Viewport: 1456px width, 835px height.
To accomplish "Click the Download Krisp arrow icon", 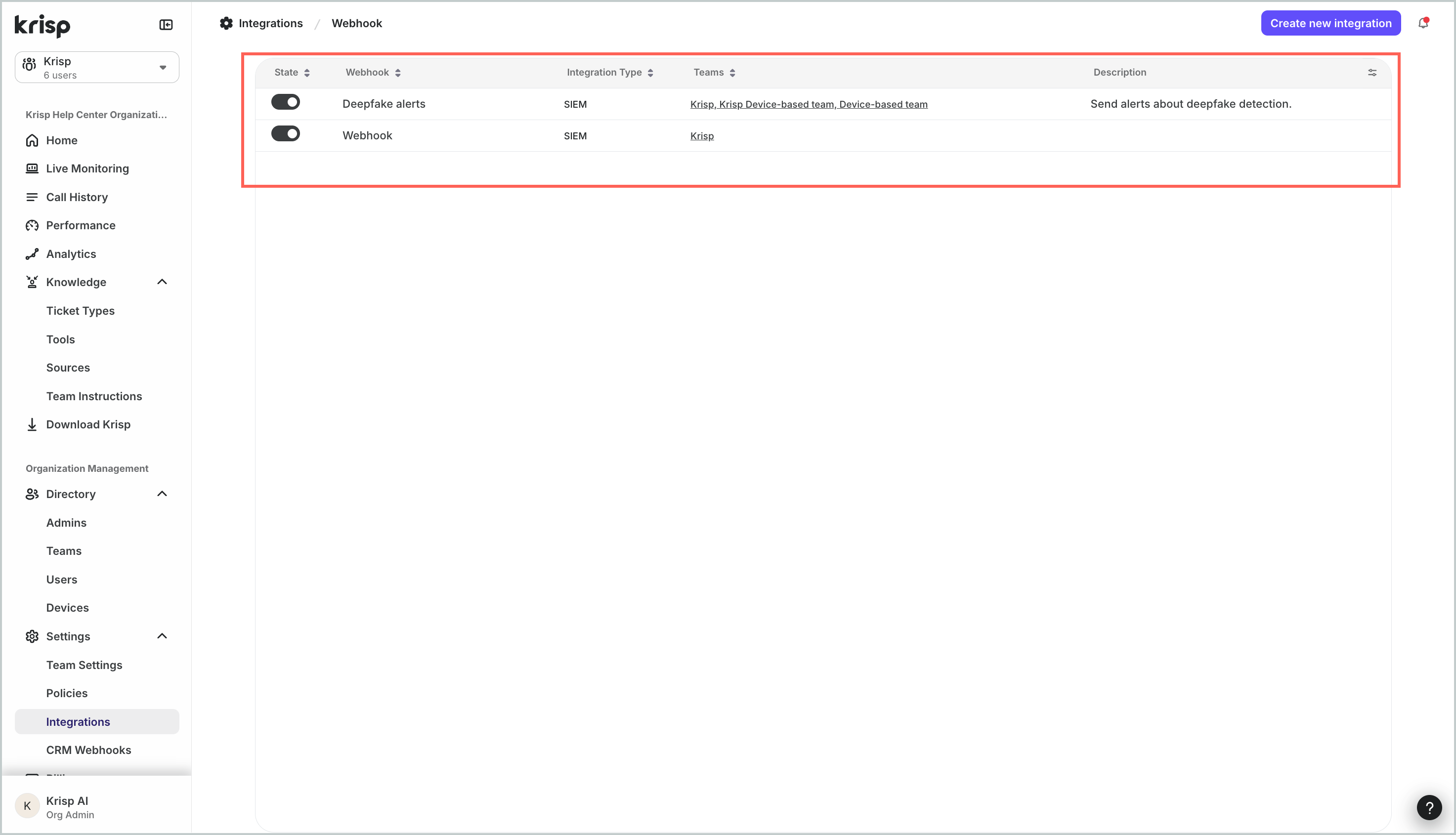I will (x=32, y=424).
